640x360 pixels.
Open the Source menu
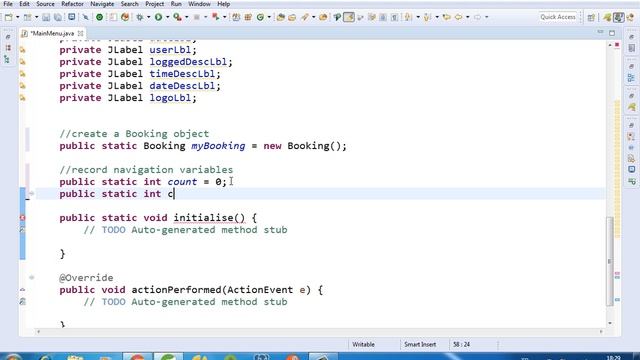(x=45, y=4)
